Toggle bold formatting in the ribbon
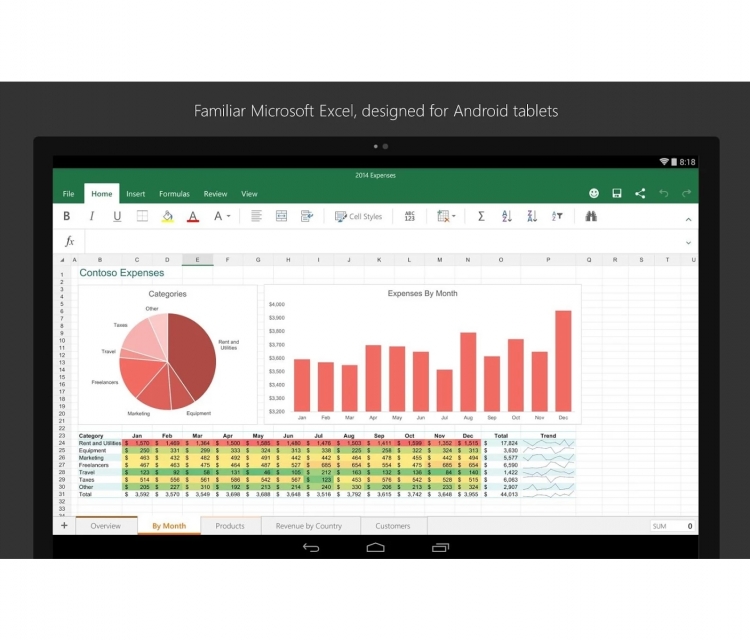Viewport: 750px width, 640px height. click(x=67, y=216)
